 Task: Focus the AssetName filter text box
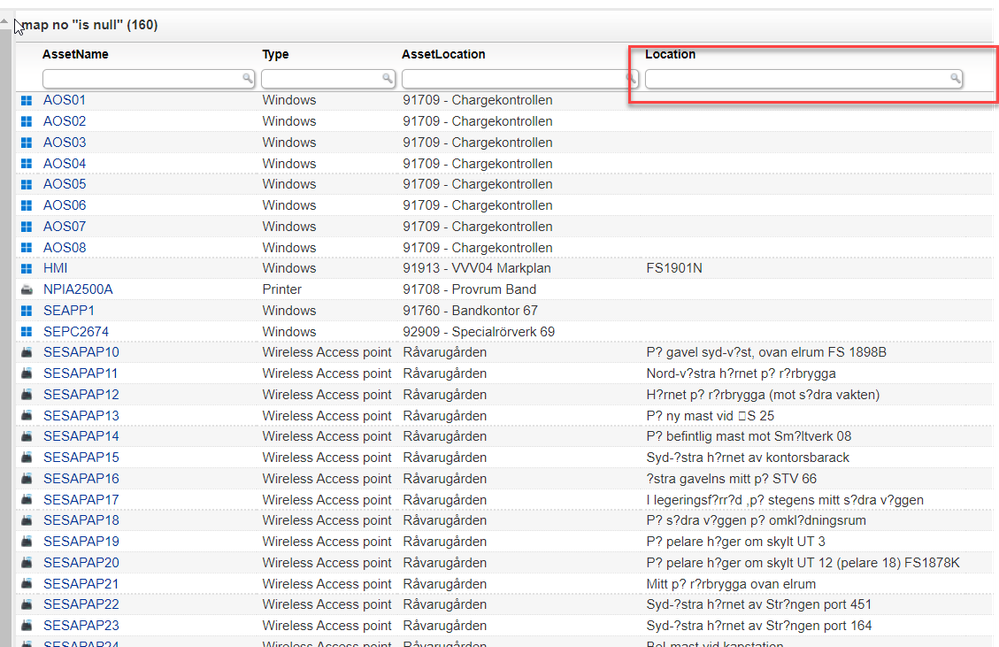click(140, 78)
